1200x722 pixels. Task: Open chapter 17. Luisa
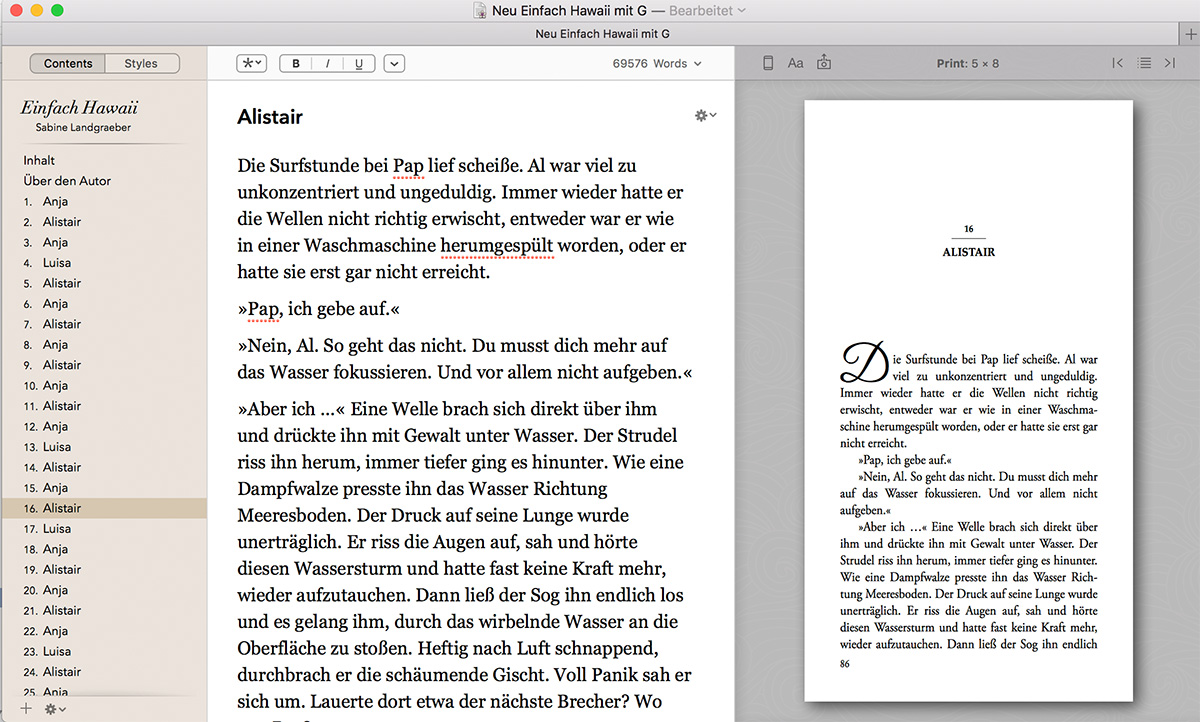point(103,528)
